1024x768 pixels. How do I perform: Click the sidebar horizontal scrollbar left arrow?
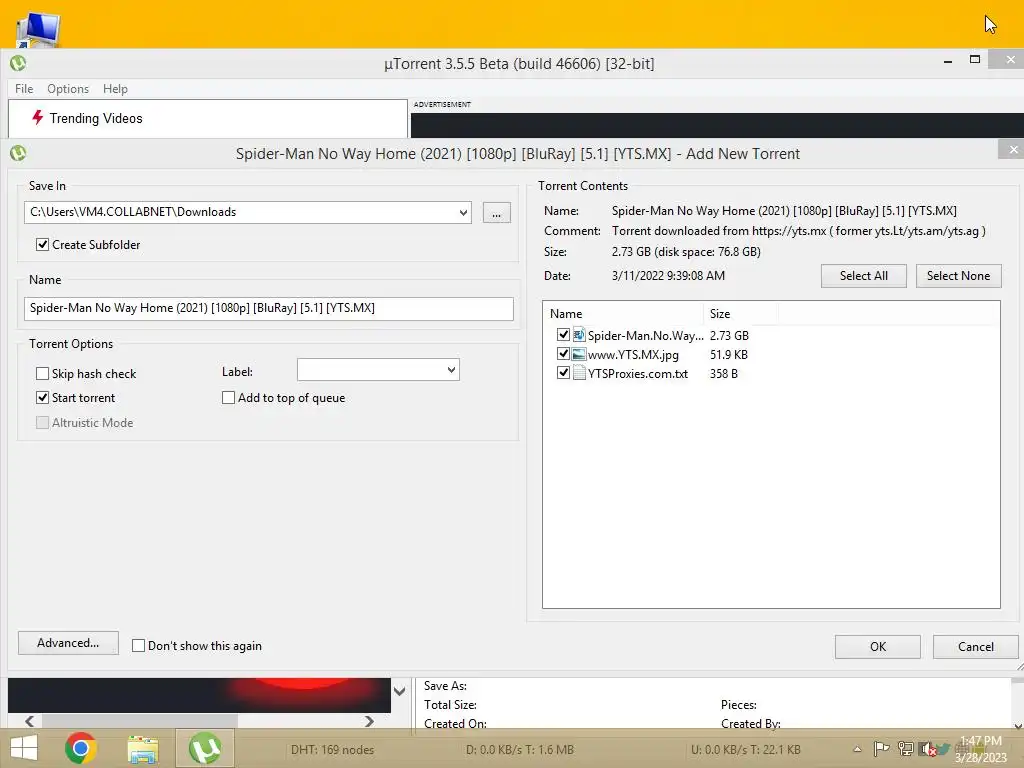click(x=30, y=721)
